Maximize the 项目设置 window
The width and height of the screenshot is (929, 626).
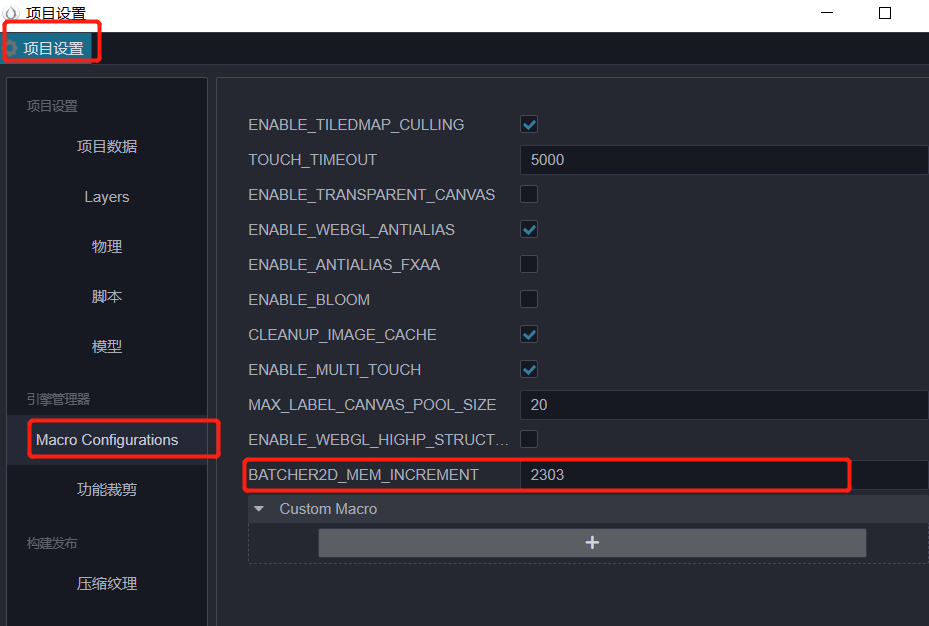point(885,13)
